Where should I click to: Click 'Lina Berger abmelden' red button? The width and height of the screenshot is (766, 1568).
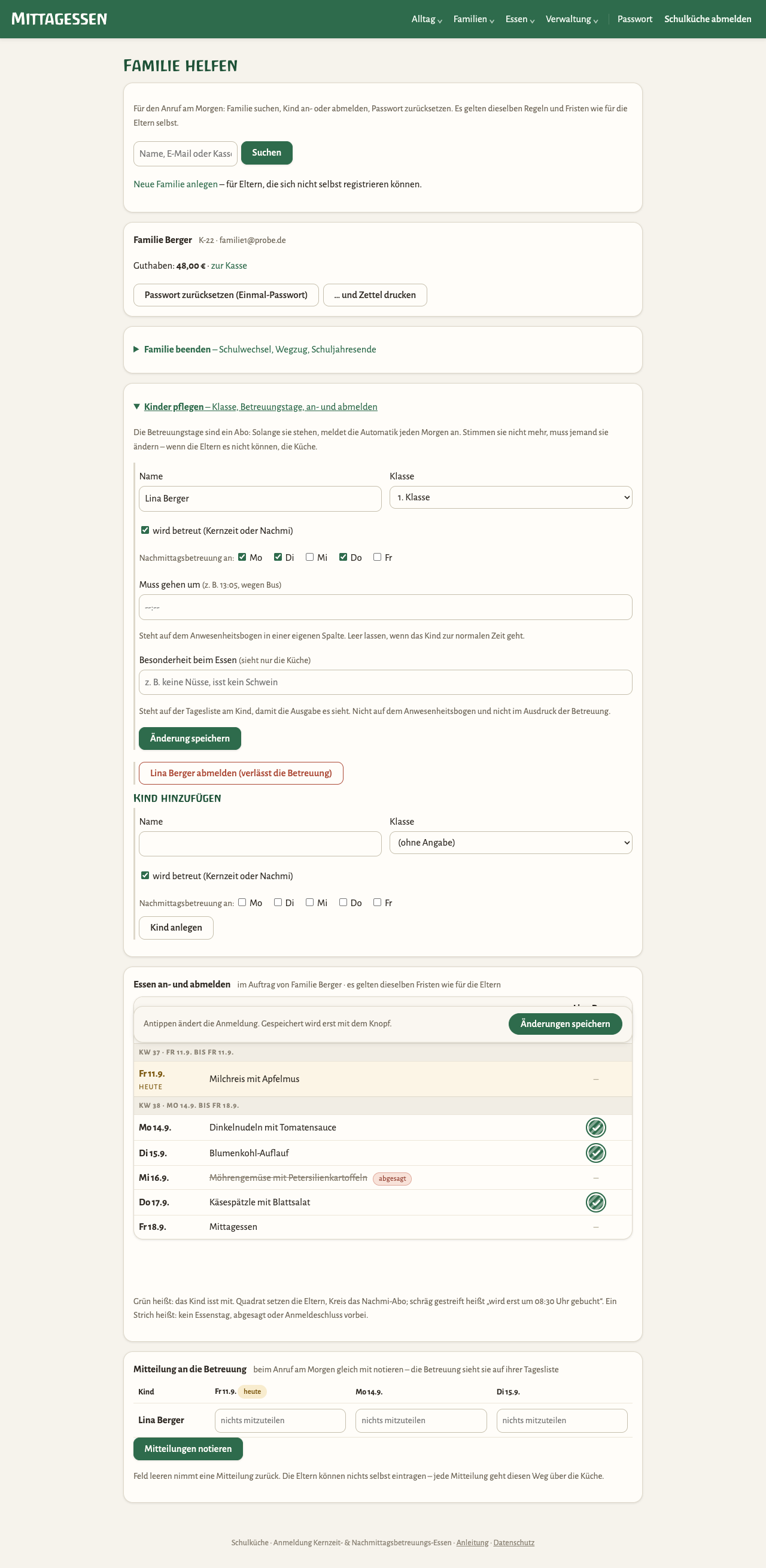(x=241, y=773)
